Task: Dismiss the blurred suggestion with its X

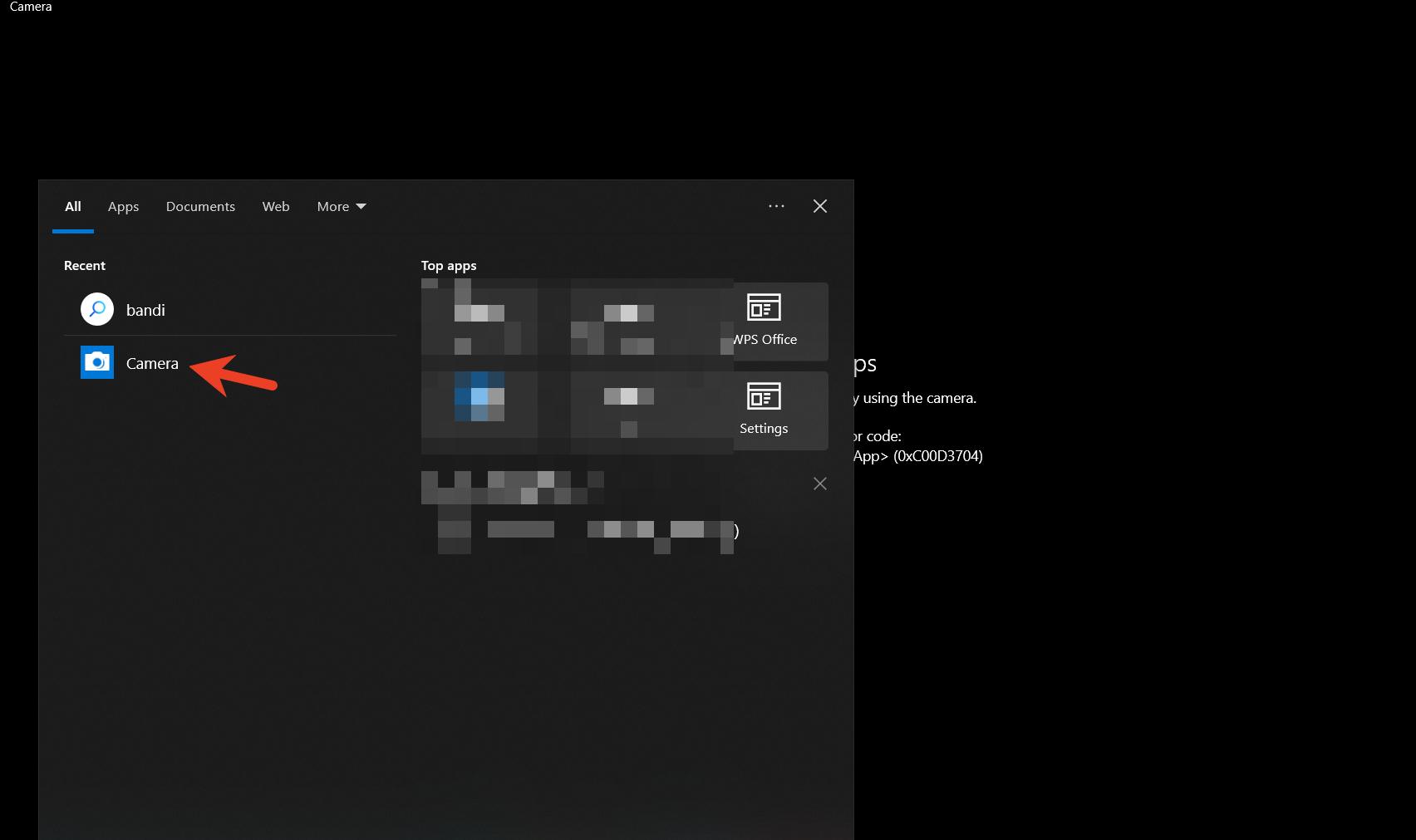Action: click(819, 484)
